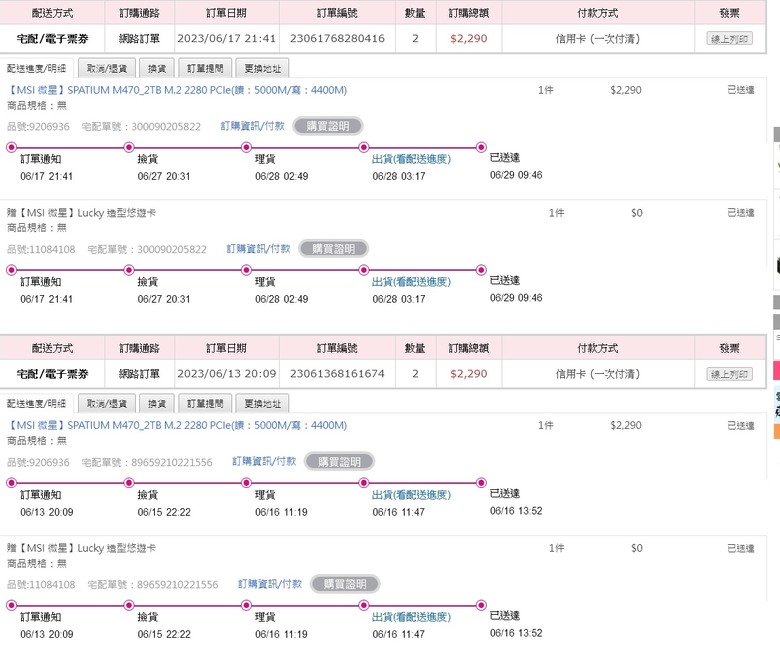Image resolution: width=780 pixels, height=667 pixels.
Task: Click 購買證明 for Lucky gift in 06/17 order
Action: click(x=333, y=248)
